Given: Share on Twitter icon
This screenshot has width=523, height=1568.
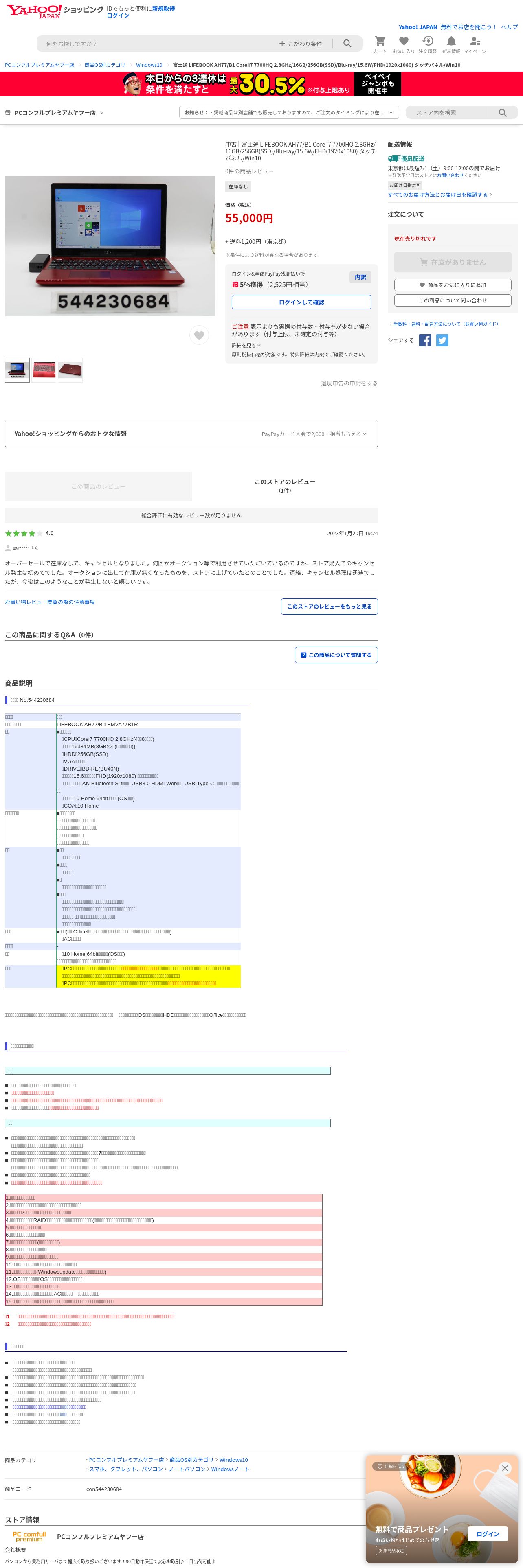Looking at the screenshot, I should coord(443,340).
